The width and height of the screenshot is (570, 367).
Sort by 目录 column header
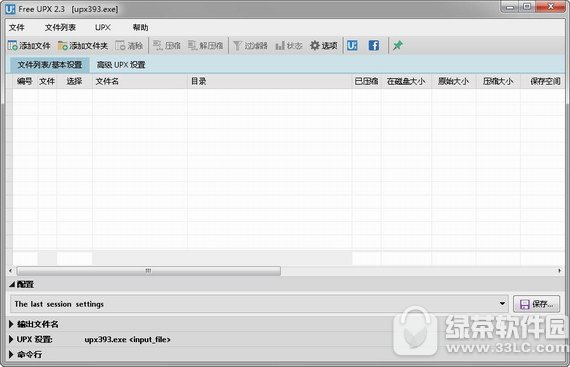pos(269,81)
